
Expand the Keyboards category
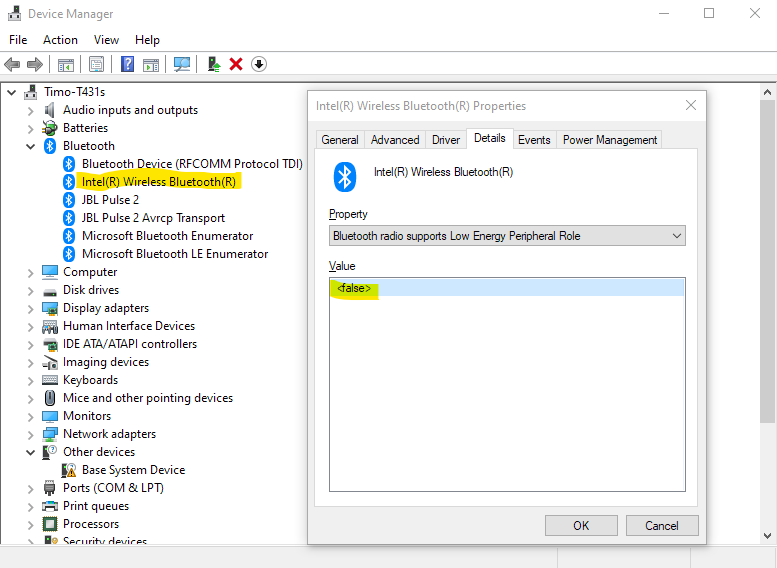coord(31,381)
